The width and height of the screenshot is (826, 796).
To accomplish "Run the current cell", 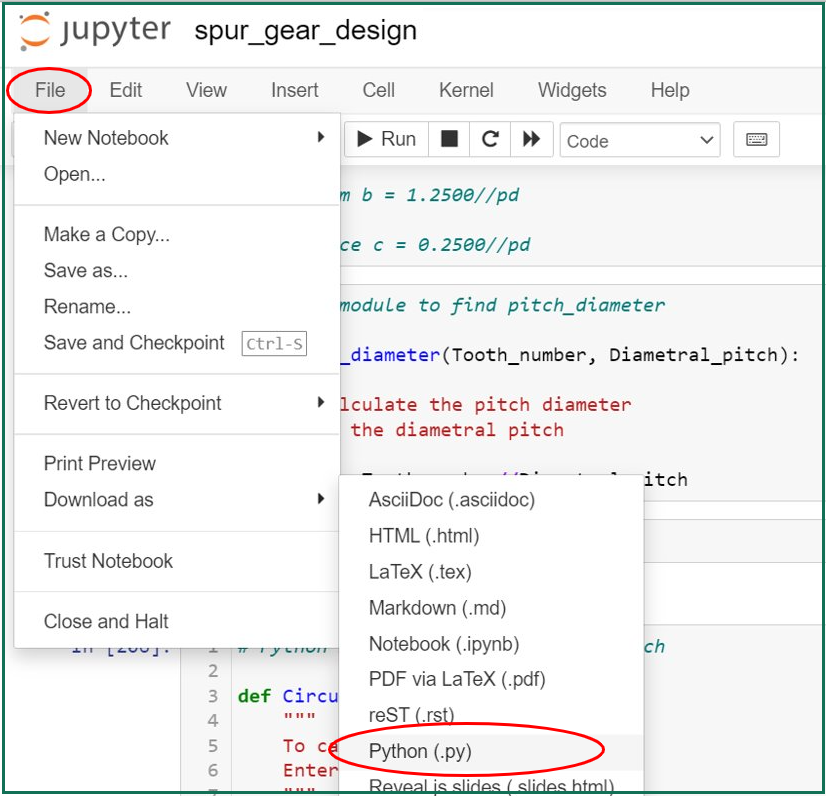I will point(386,140).
